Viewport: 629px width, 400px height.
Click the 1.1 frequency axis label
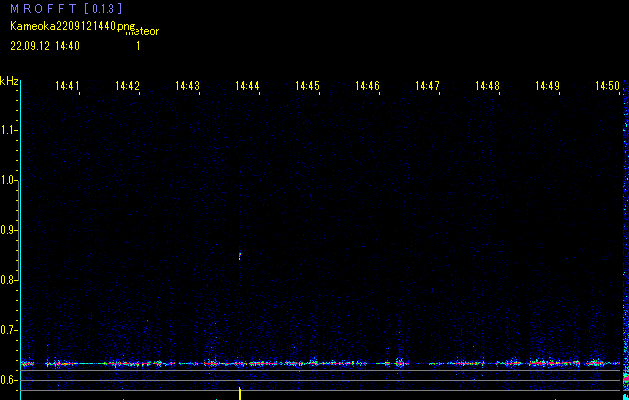(x=8, y=130)
